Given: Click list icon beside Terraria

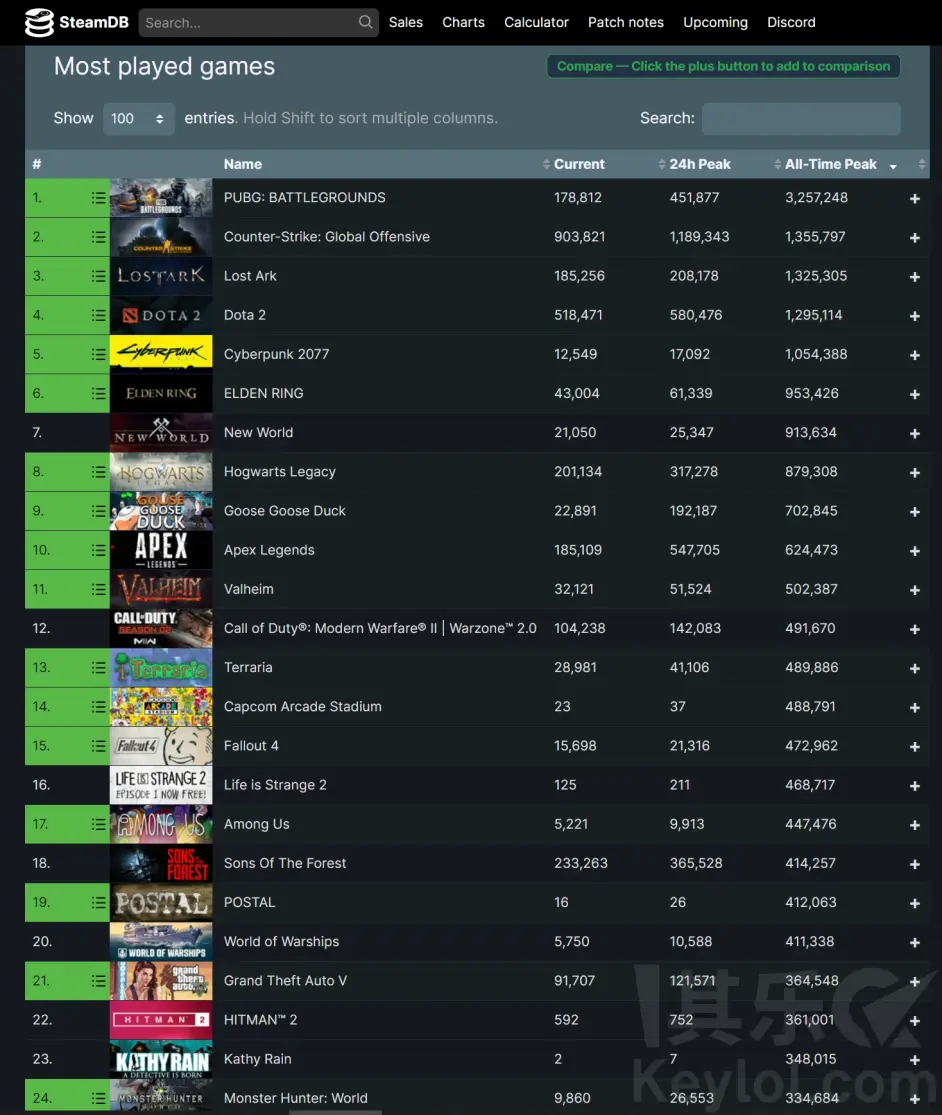Looking at the screenshot, I should coord(99,667).
